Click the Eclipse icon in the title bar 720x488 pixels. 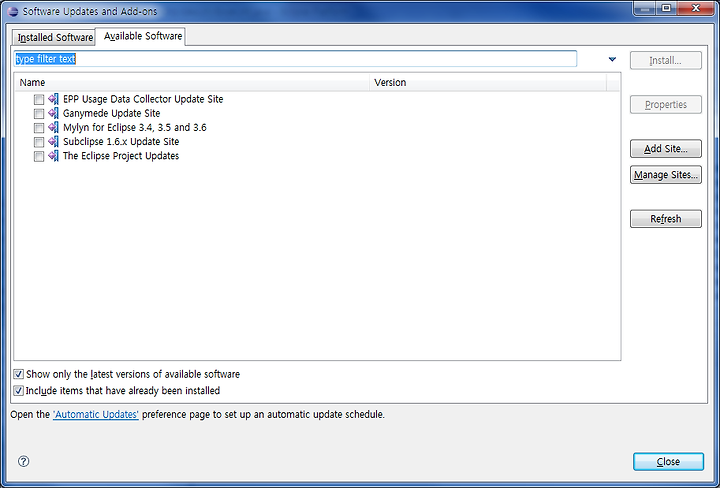(x=13, y=11)
